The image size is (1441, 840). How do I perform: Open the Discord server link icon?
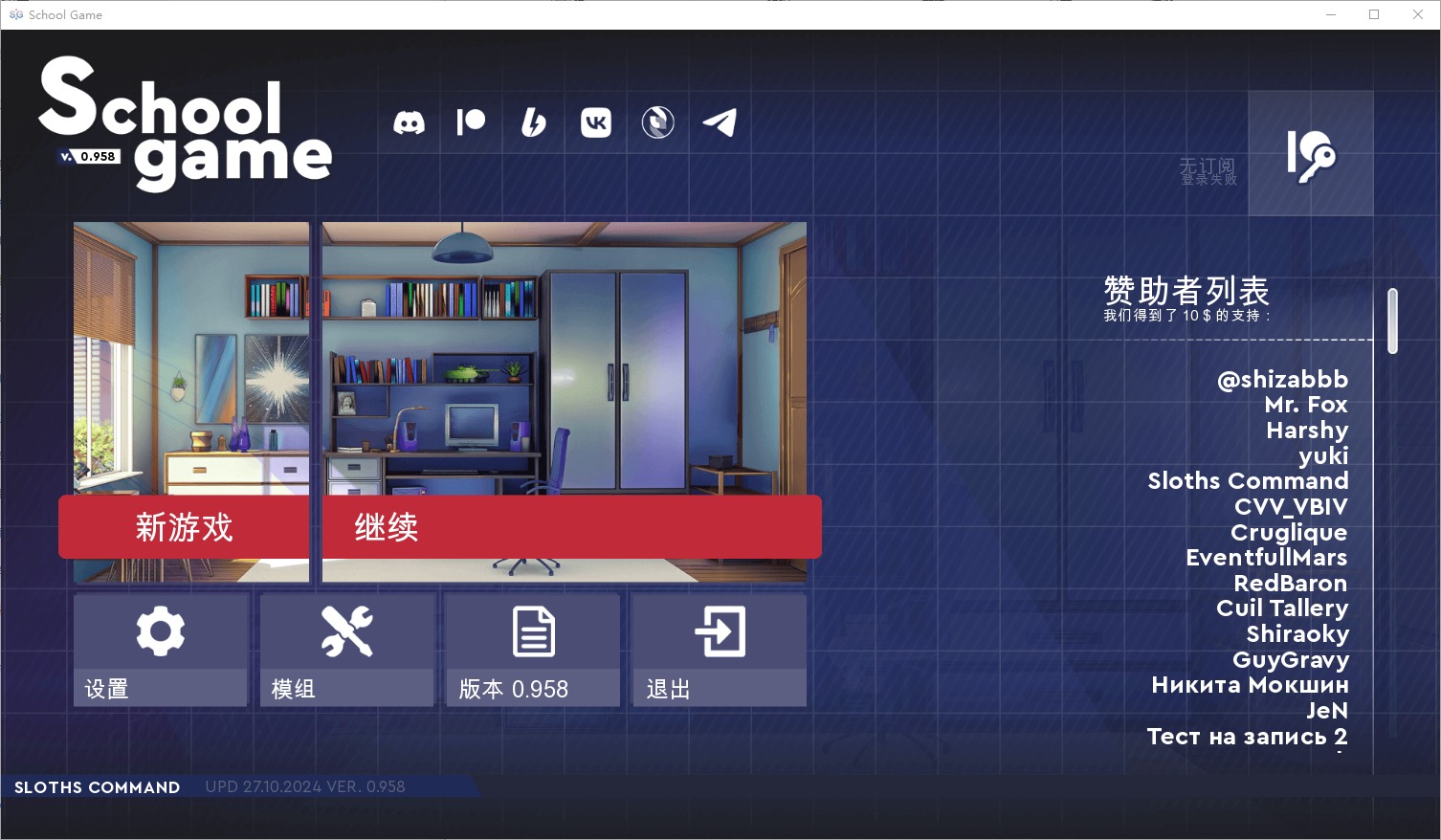(409, 122)
